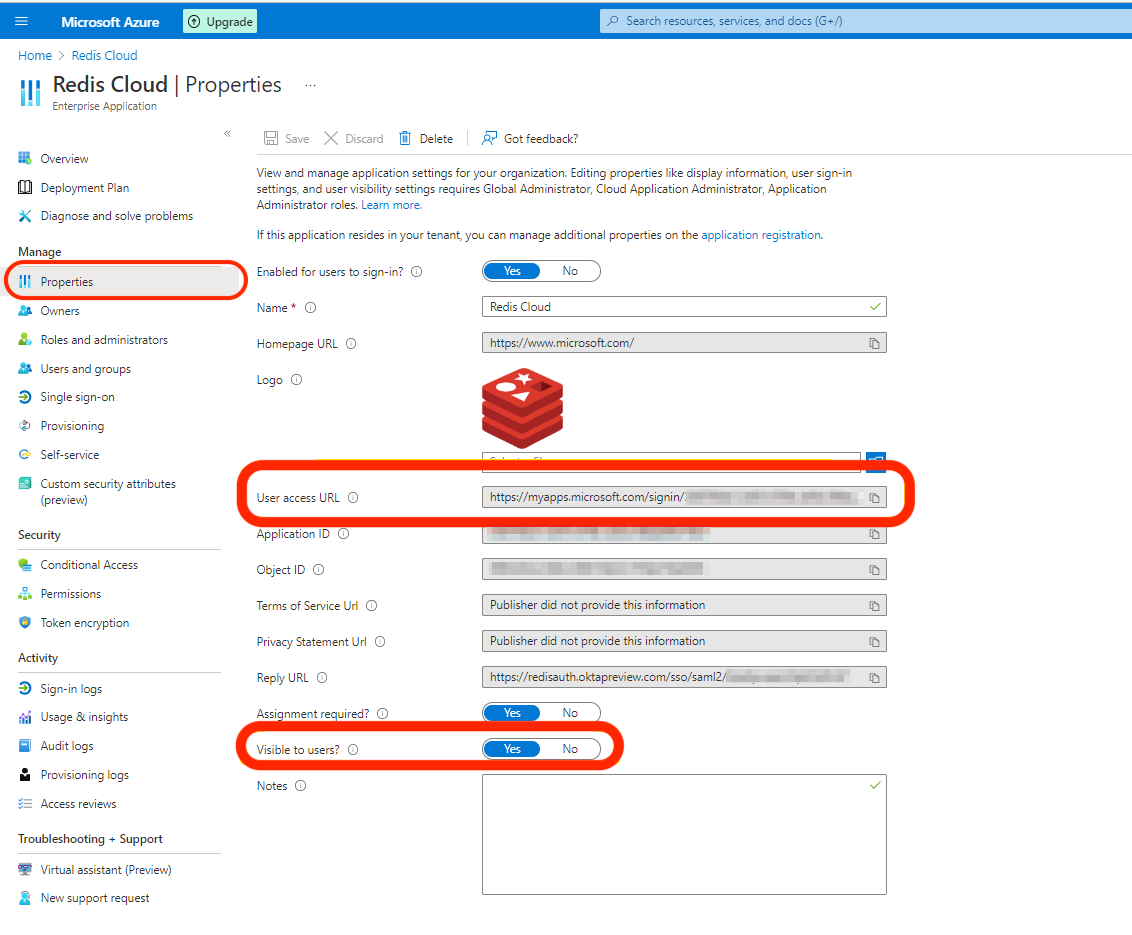The image size is (1132, 935).
Task: Click info icon beside Visible to users
Action: (x=353, y=750)
